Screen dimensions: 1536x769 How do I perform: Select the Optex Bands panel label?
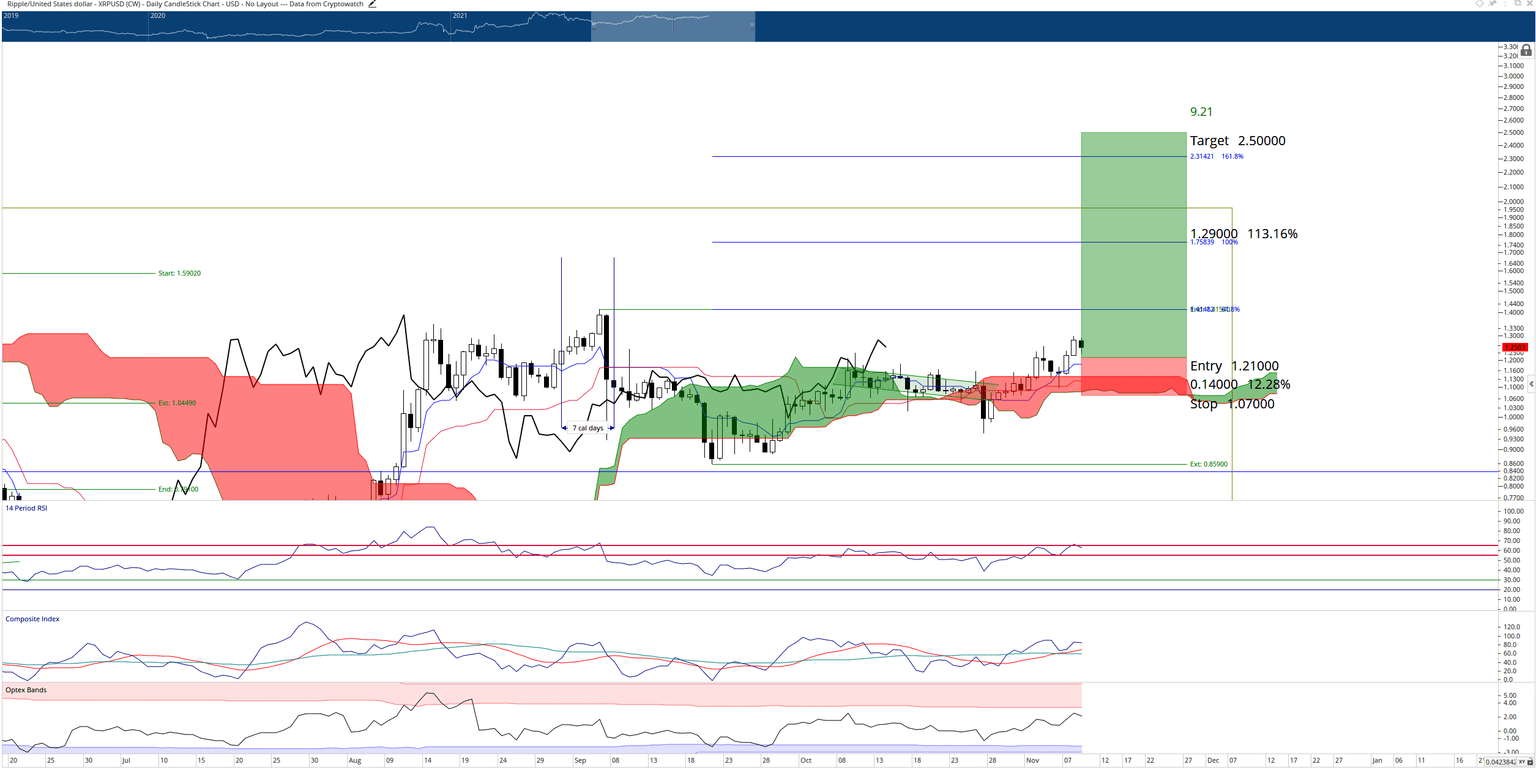(26, 690)
